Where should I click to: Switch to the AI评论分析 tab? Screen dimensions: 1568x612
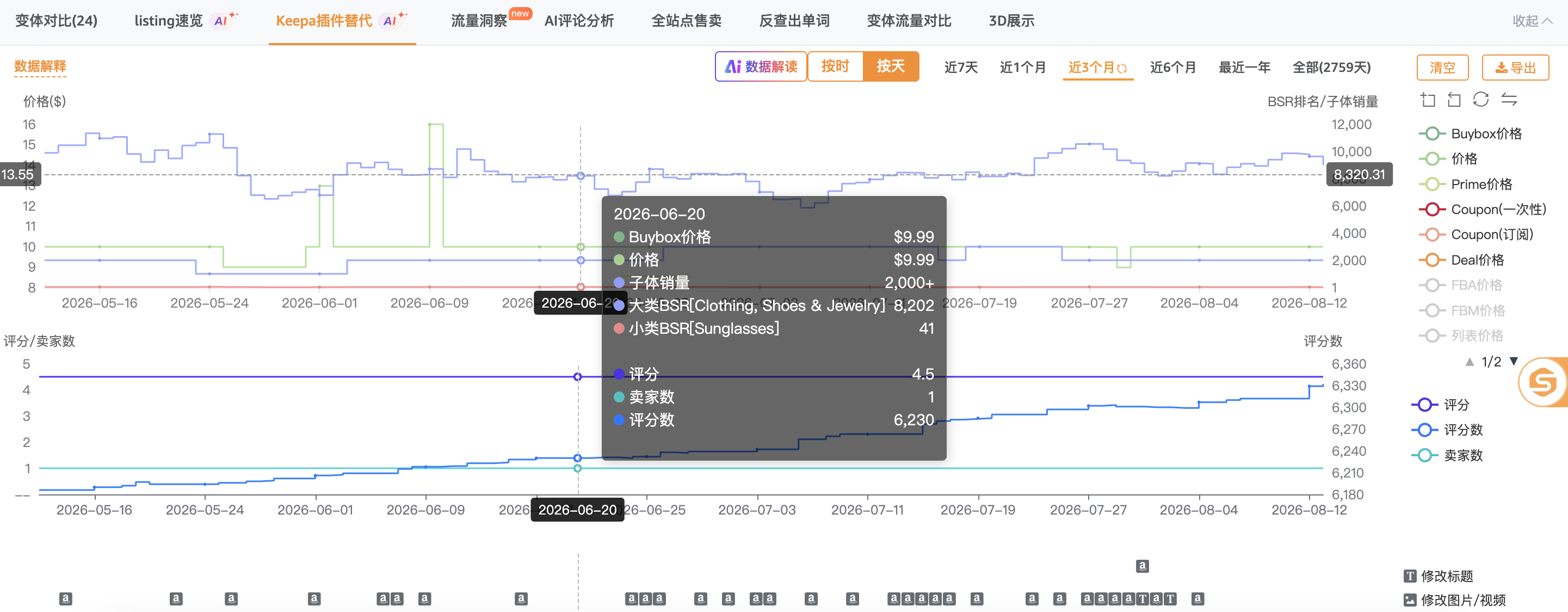click(579, 21)
